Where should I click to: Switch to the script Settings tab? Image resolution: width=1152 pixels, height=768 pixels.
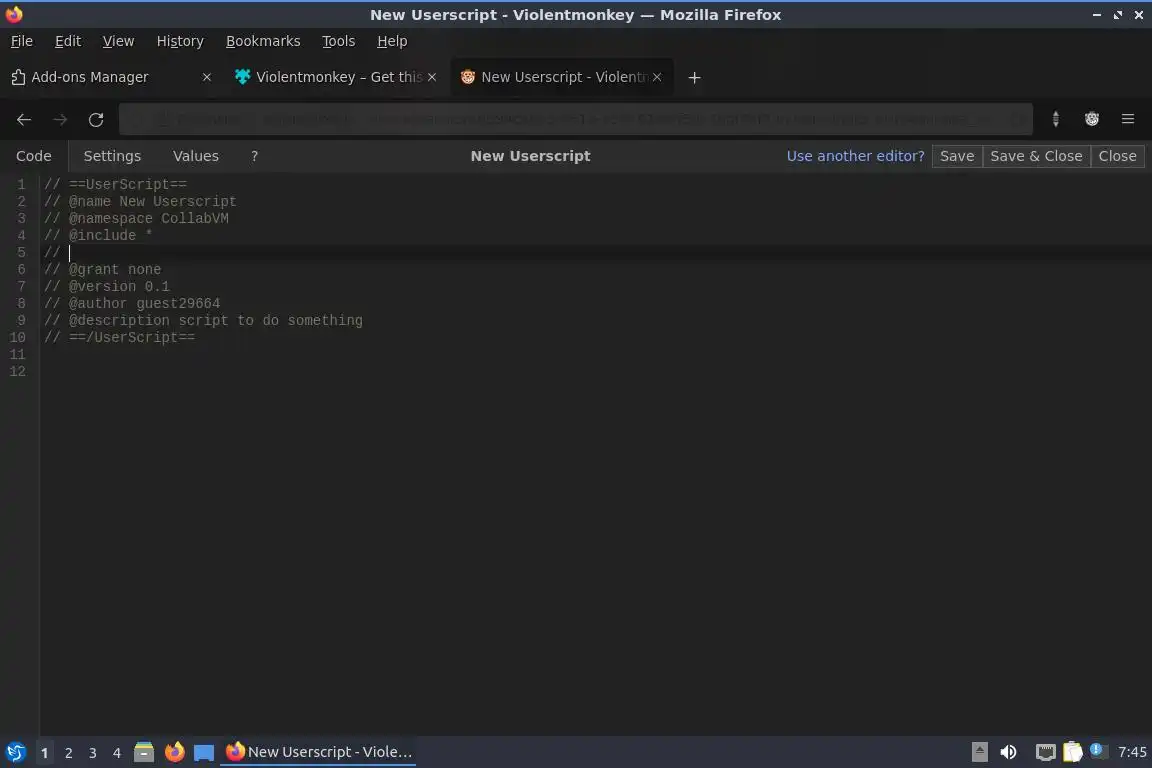(112, 156)
